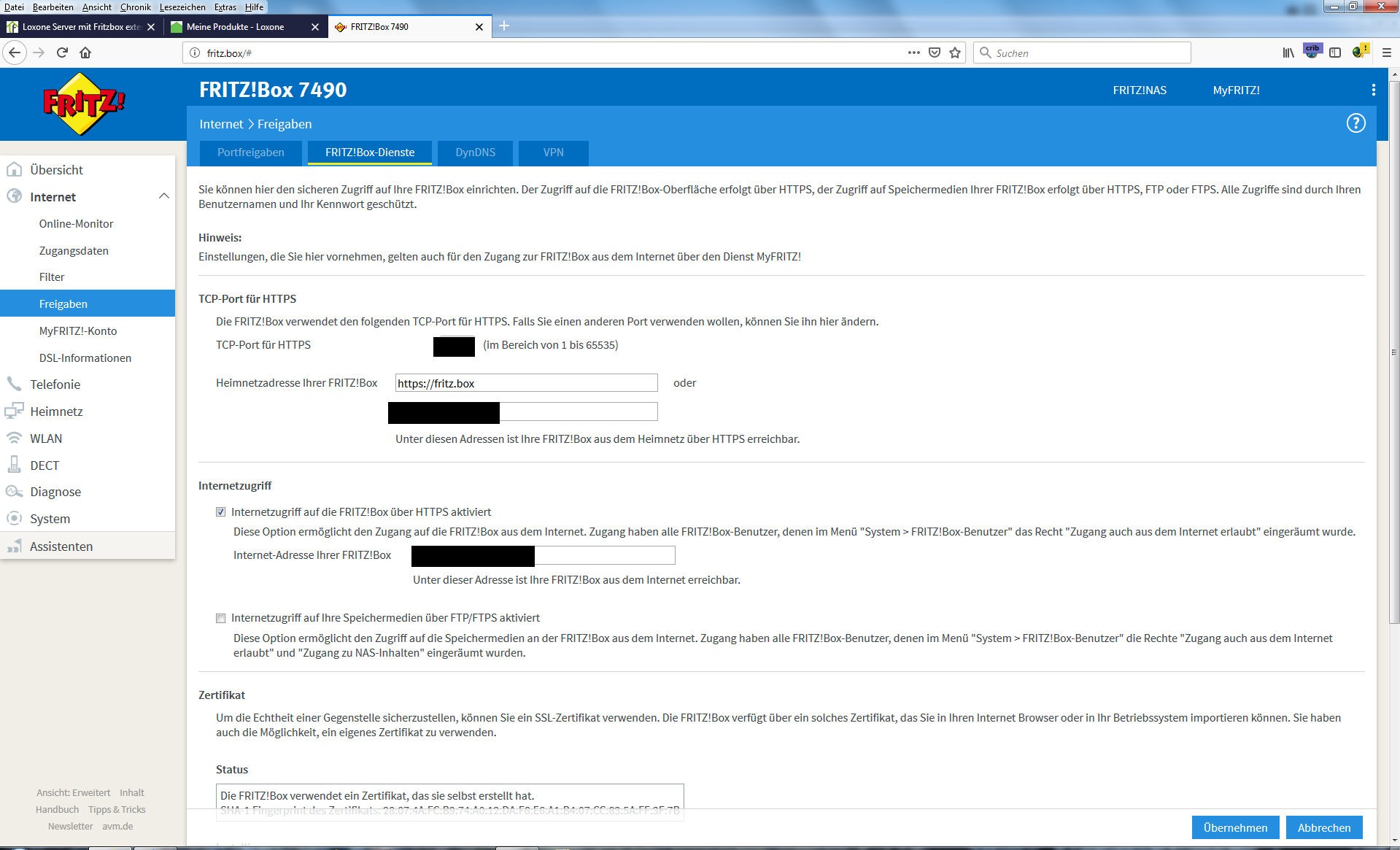Close the FRITZ!Box 7490 tab

coord(479,27)
